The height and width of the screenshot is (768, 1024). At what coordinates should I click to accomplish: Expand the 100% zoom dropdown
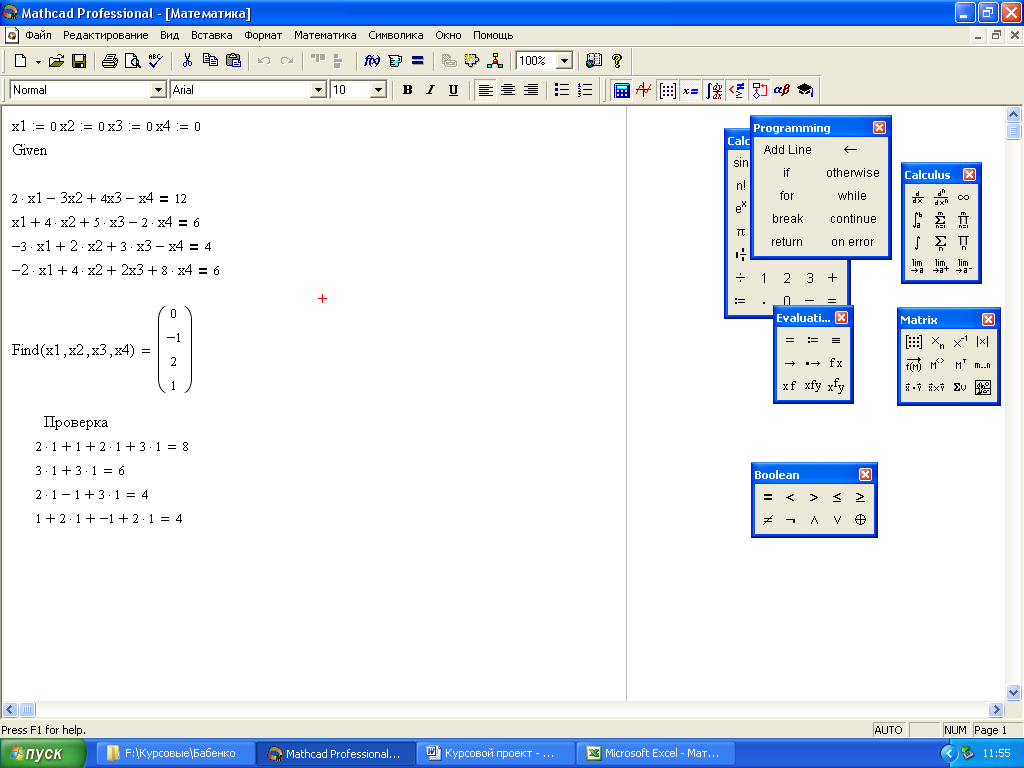pyautogui.click(x=564, y=61)
